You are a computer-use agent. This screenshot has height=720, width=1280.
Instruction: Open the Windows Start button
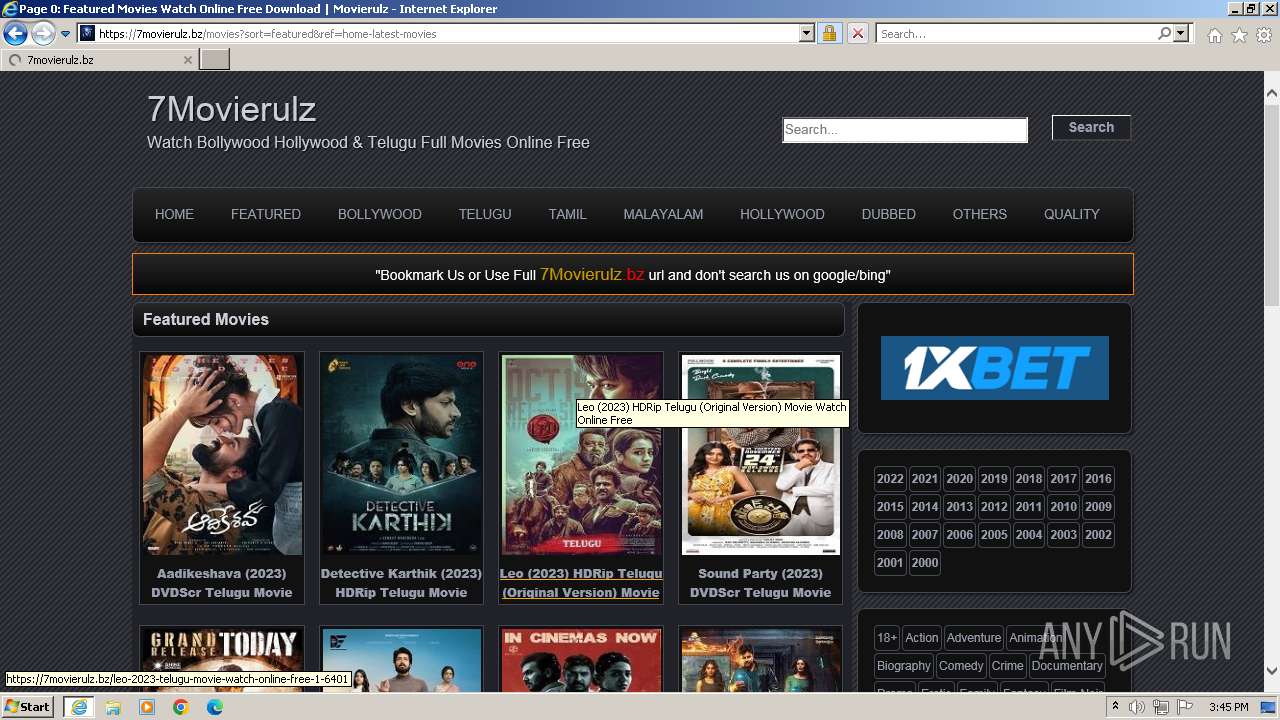[x=27, y=706]
